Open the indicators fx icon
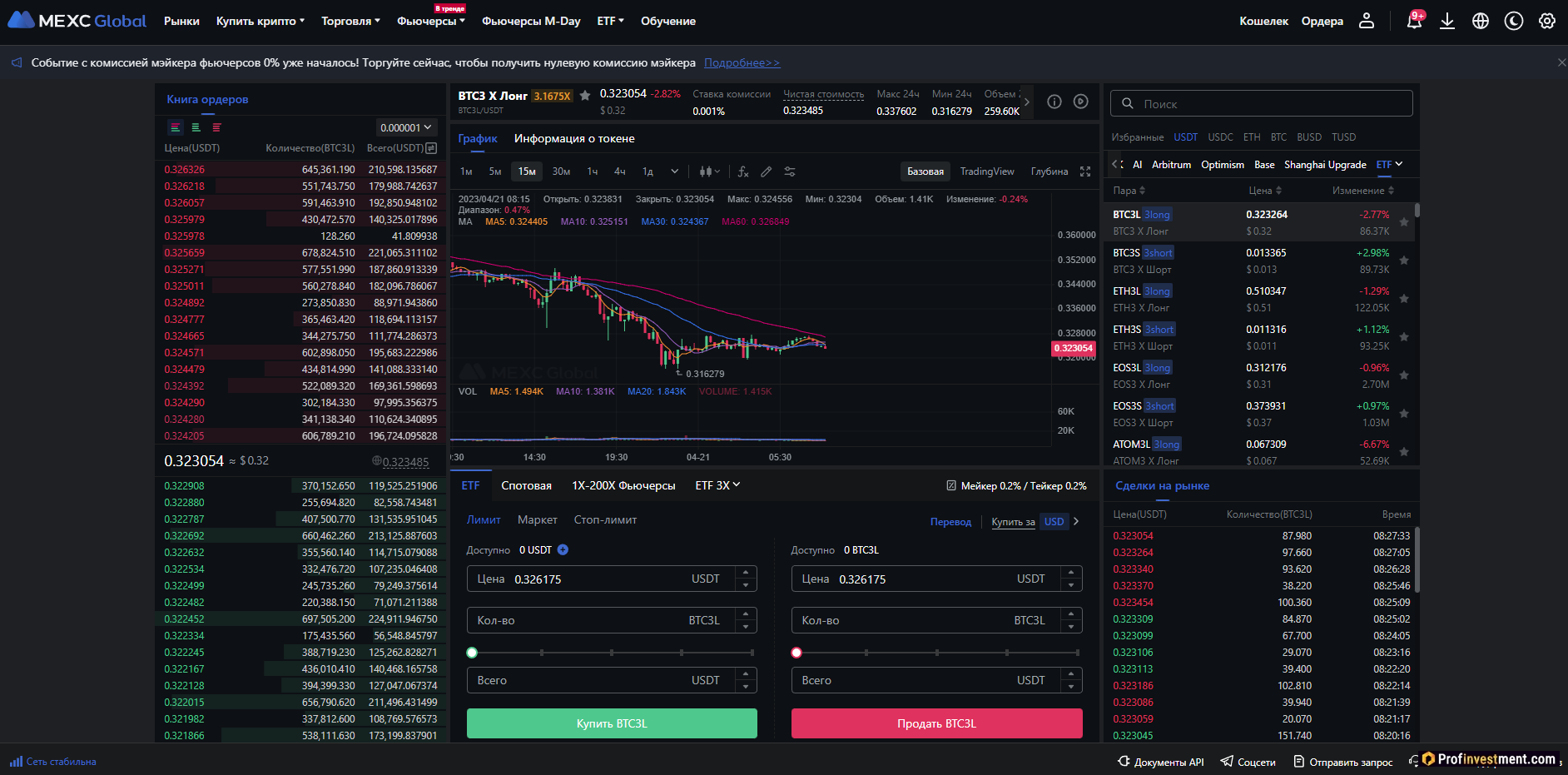Image resolution: width=1568 pixels, height=775 pixels. click(x=743, y=171)
